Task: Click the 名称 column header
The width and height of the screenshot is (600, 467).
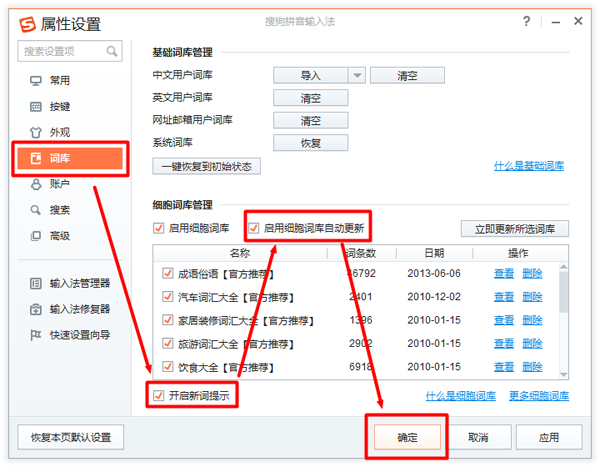Action: [240, 253]
